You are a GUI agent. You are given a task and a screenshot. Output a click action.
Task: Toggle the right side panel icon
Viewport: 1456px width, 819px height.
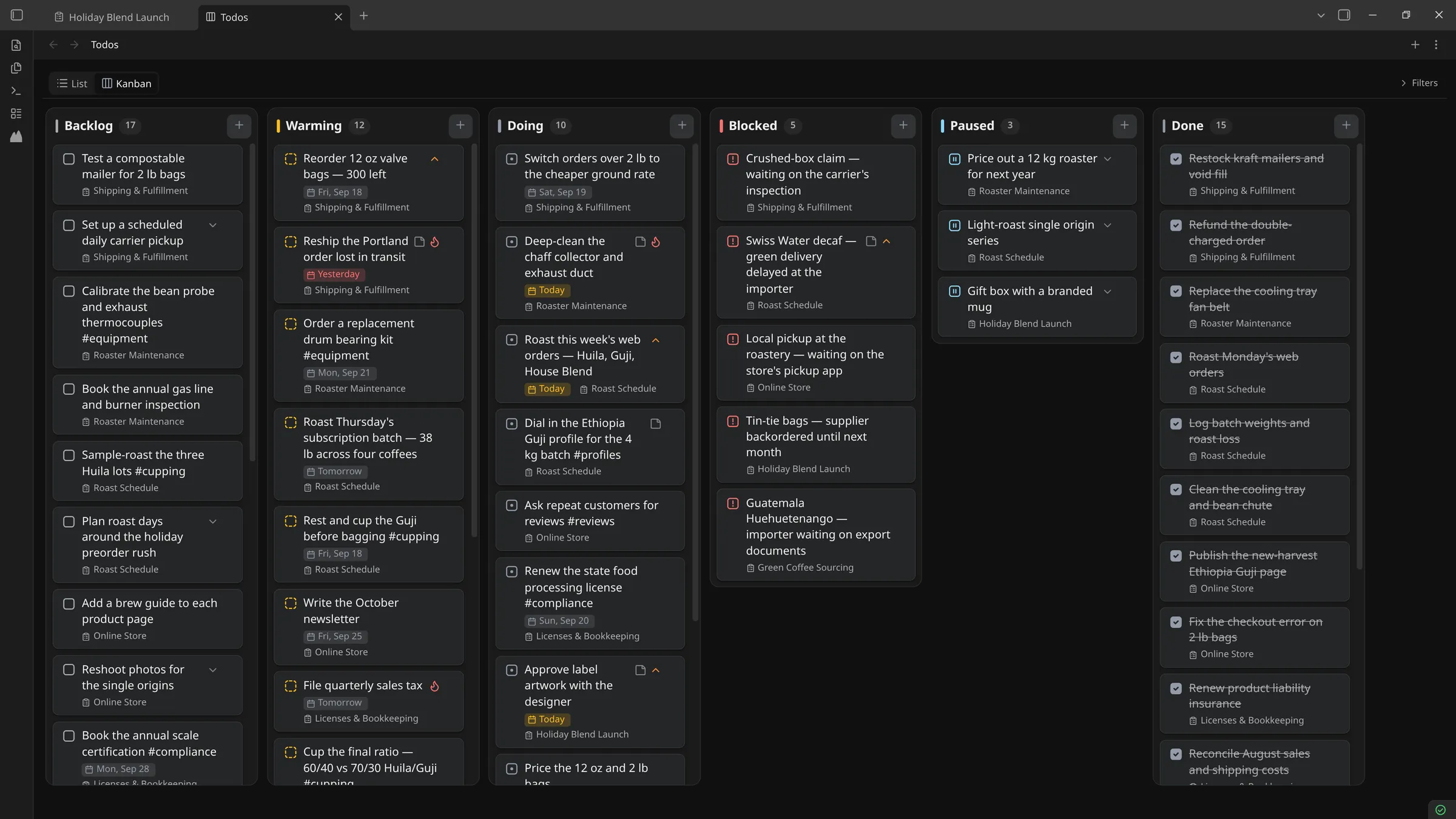[x=1344, y=15]
